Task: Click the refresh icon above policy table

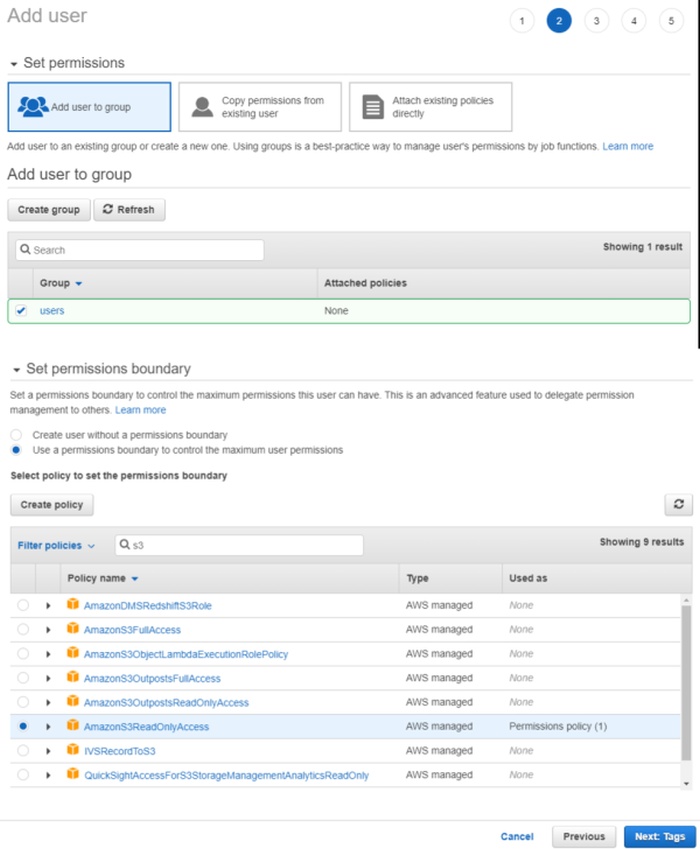Action: tap(678, 505)
